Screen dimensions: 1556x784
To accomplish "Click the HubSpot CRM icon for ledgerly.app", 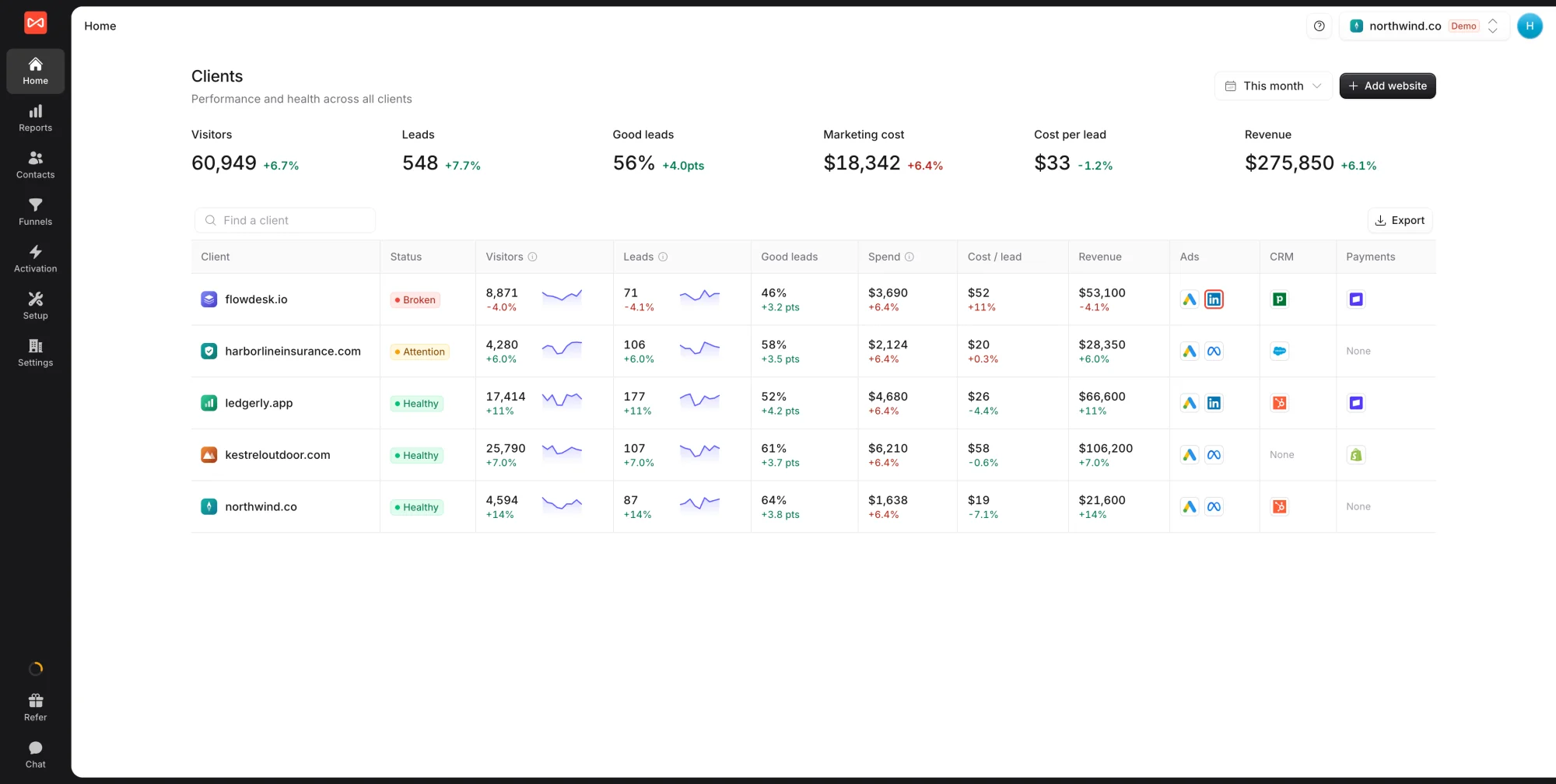I will click(1280, 403).
